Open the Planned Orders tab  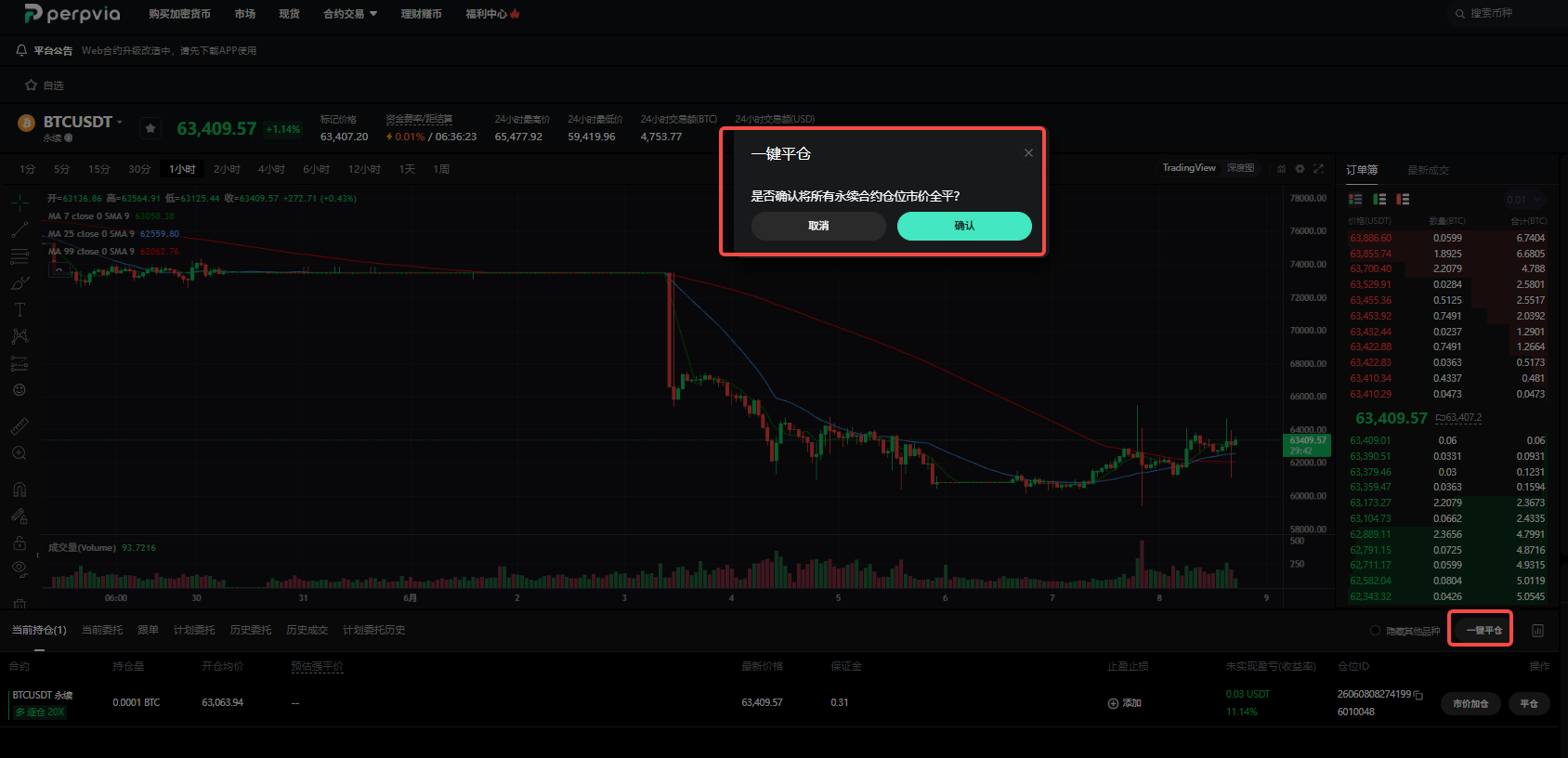[x=194, y=630]
